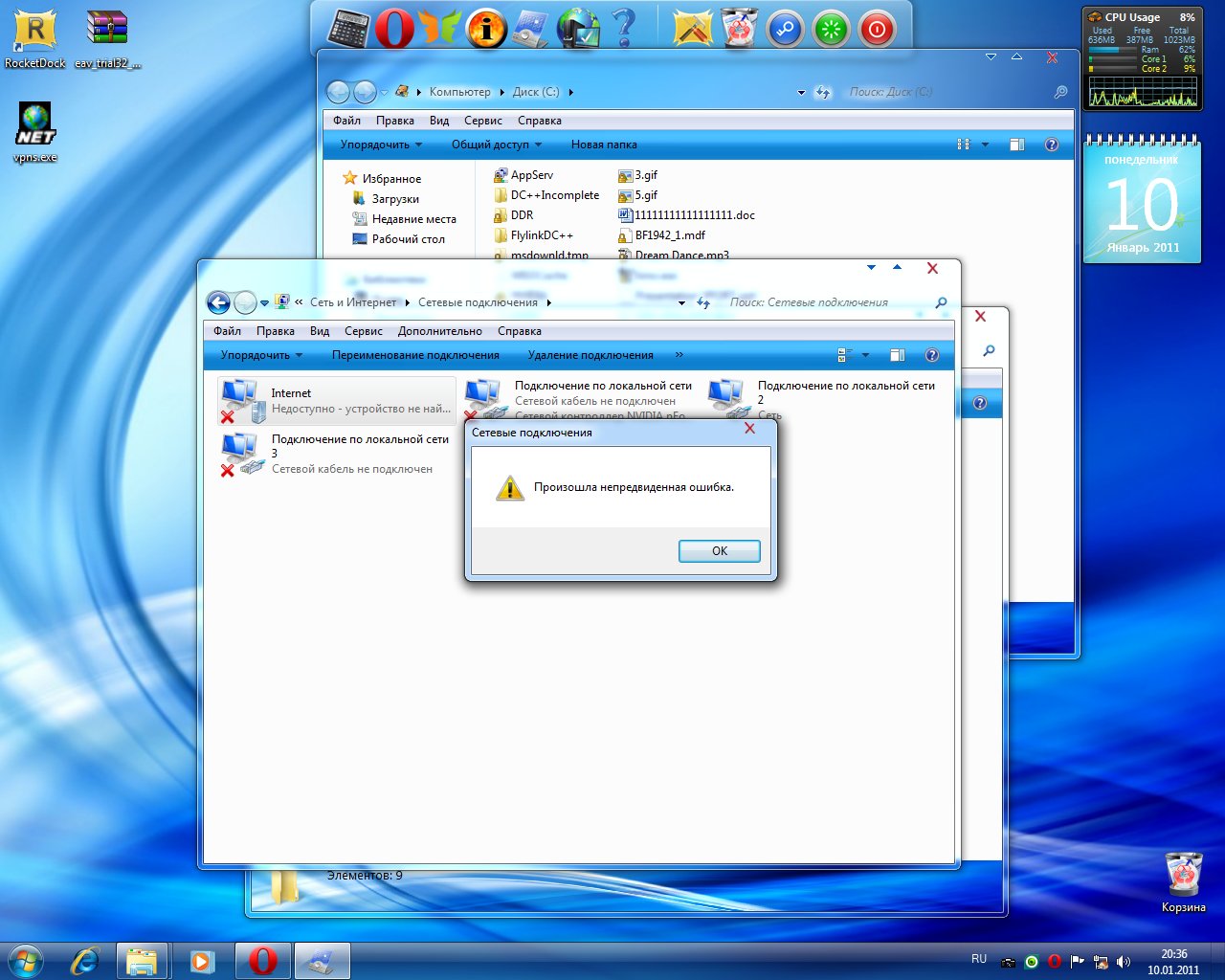Screen dimensions: 1225x980
Task: Expand Упорядочить dropdown in Network Connections window
Action: pos(260,355)
